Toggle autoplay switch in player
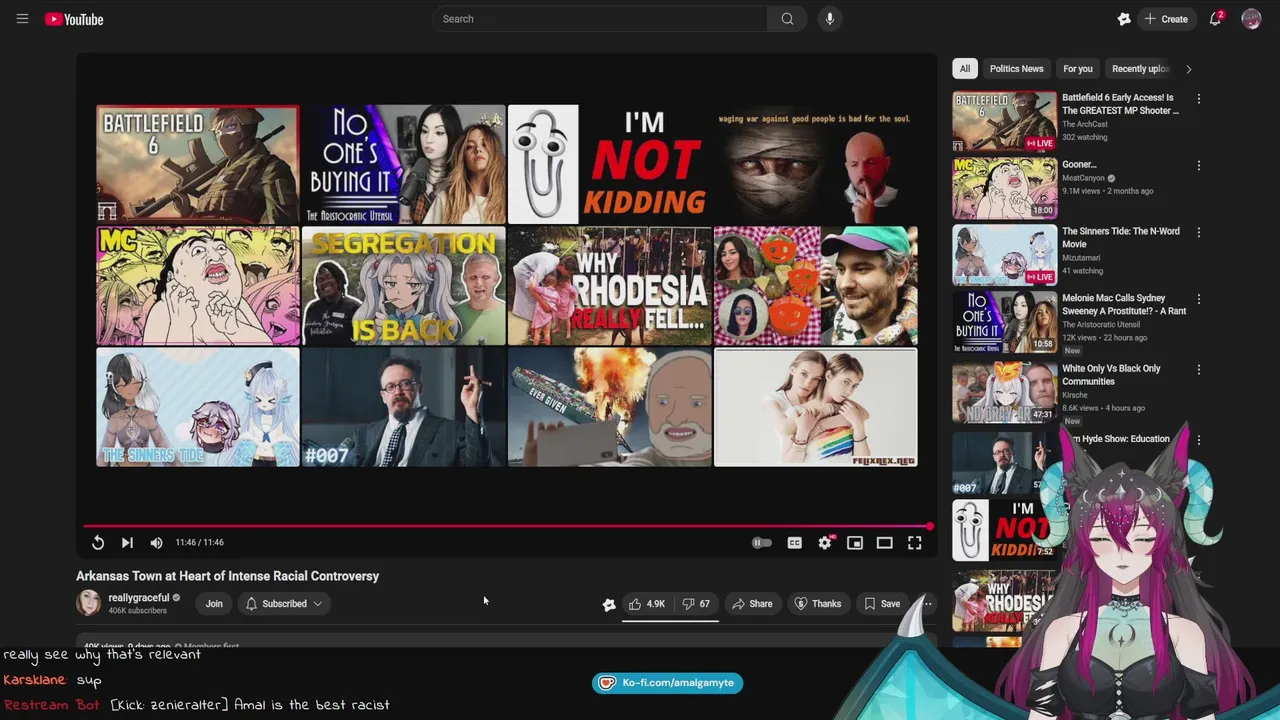Screen dimensions: 1280x720 click(x=761, y=542)
